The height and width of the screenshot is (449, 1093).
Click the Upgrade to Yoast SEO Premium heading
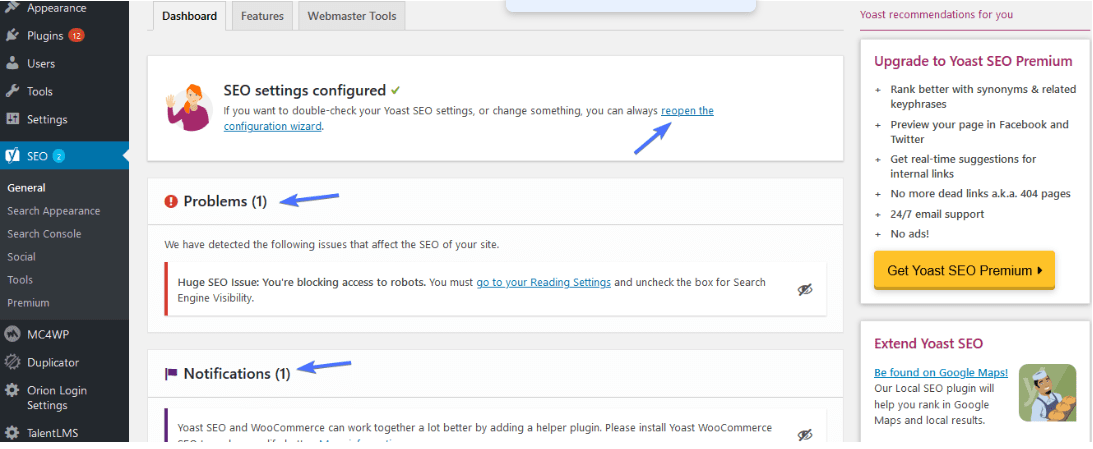click(973, 61)
